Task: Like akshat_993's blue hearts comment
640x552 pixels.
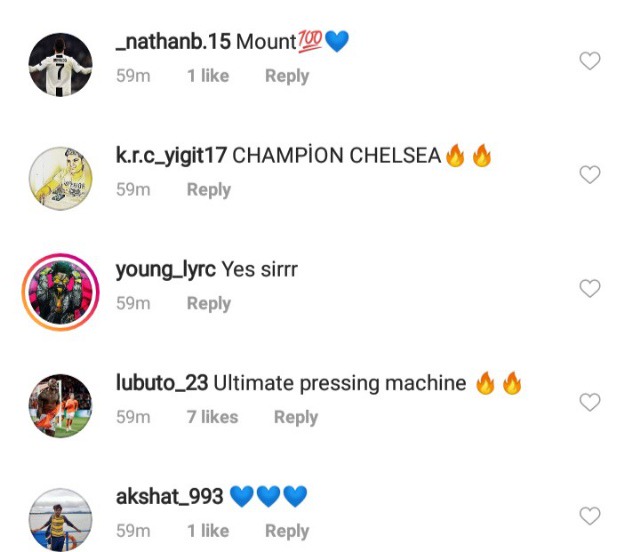Action: [590, 516]
